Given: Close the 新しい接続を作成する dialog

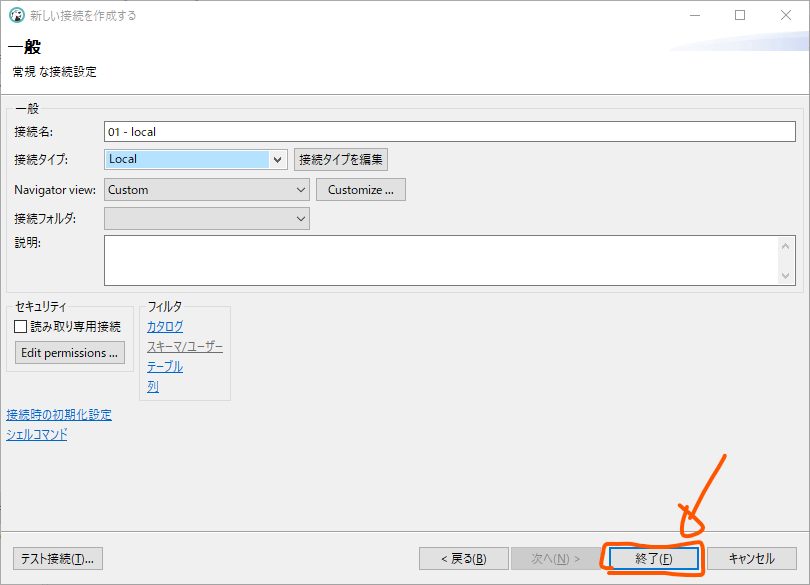Looking at the screenshot, I should click(x=786, y=16).
